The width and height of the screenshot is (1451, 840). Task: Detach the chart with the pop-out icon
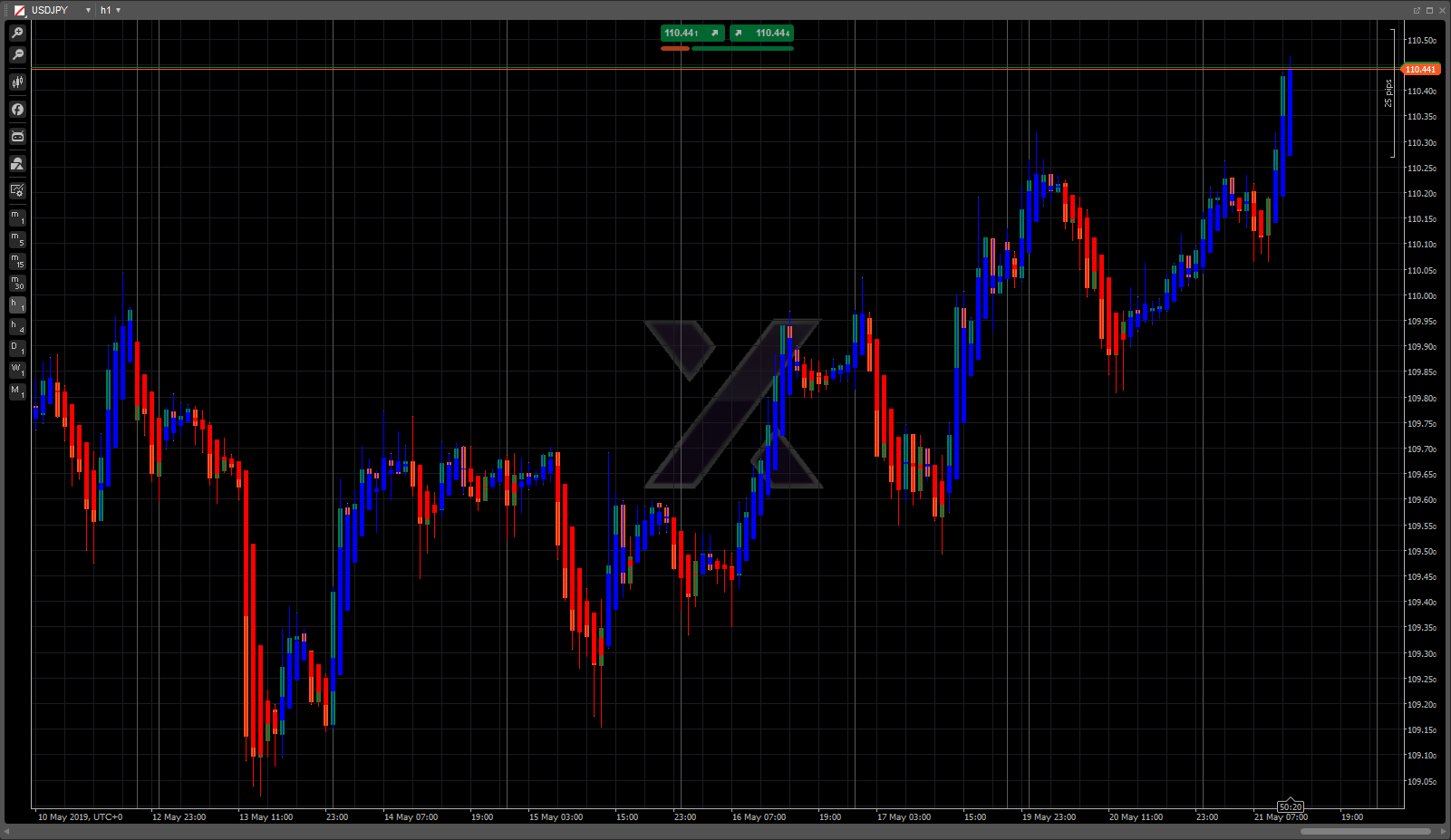click(x=1417, y=10)
